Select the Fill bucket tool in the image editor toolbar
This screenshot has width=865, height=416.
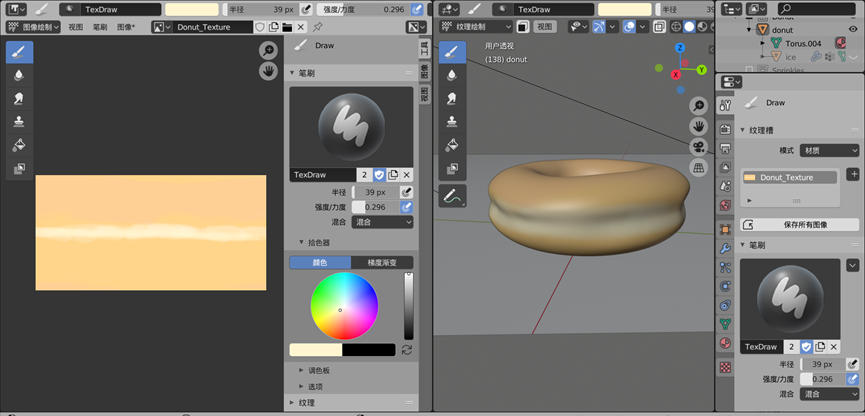click(19, 145)
